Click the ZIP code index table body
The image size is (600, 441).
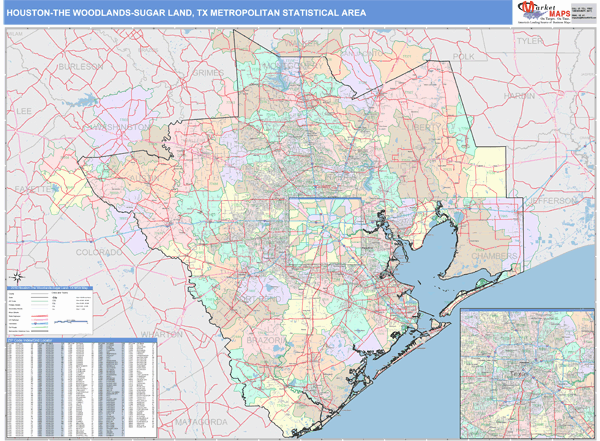pyautogui.click(x=82, y=390)
